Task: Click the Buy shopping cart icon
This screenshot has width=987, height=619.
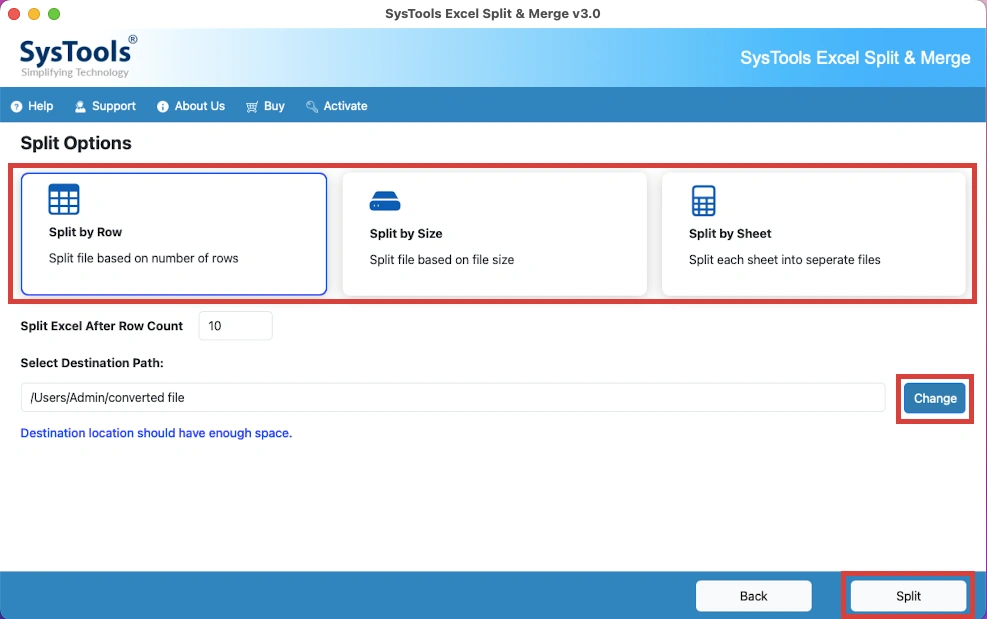Action: pos(252,106)
